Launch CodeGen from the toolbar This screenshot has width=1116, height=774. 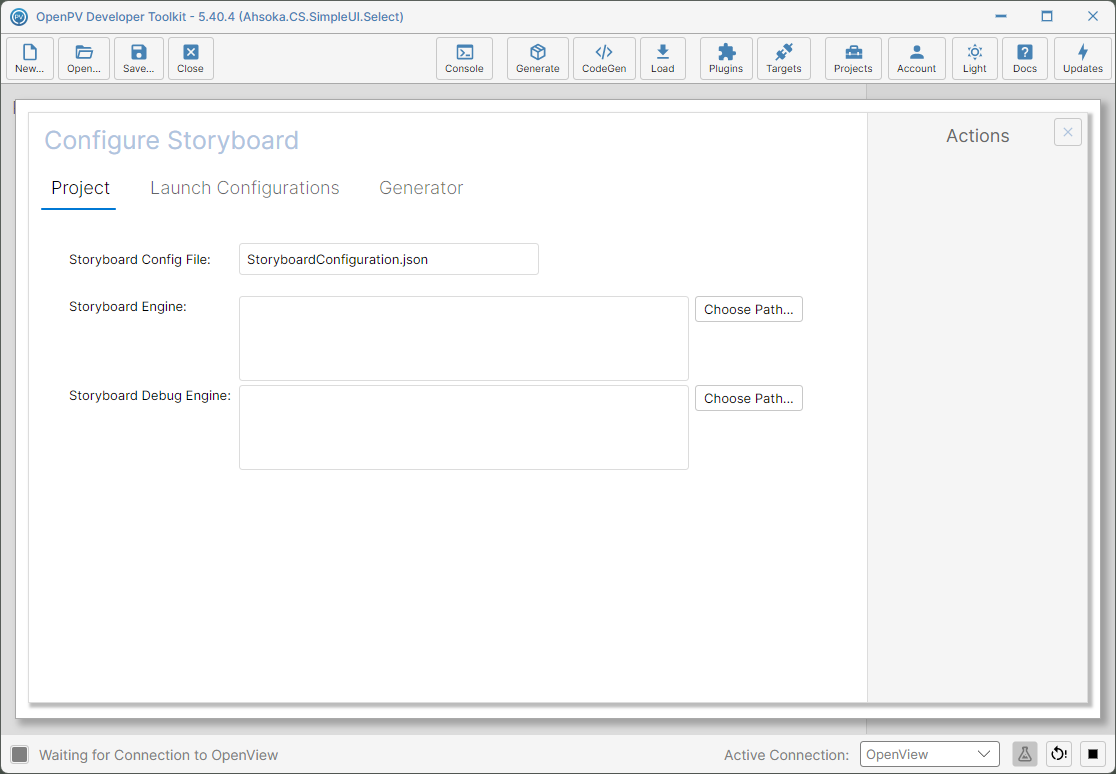(604, 58)
